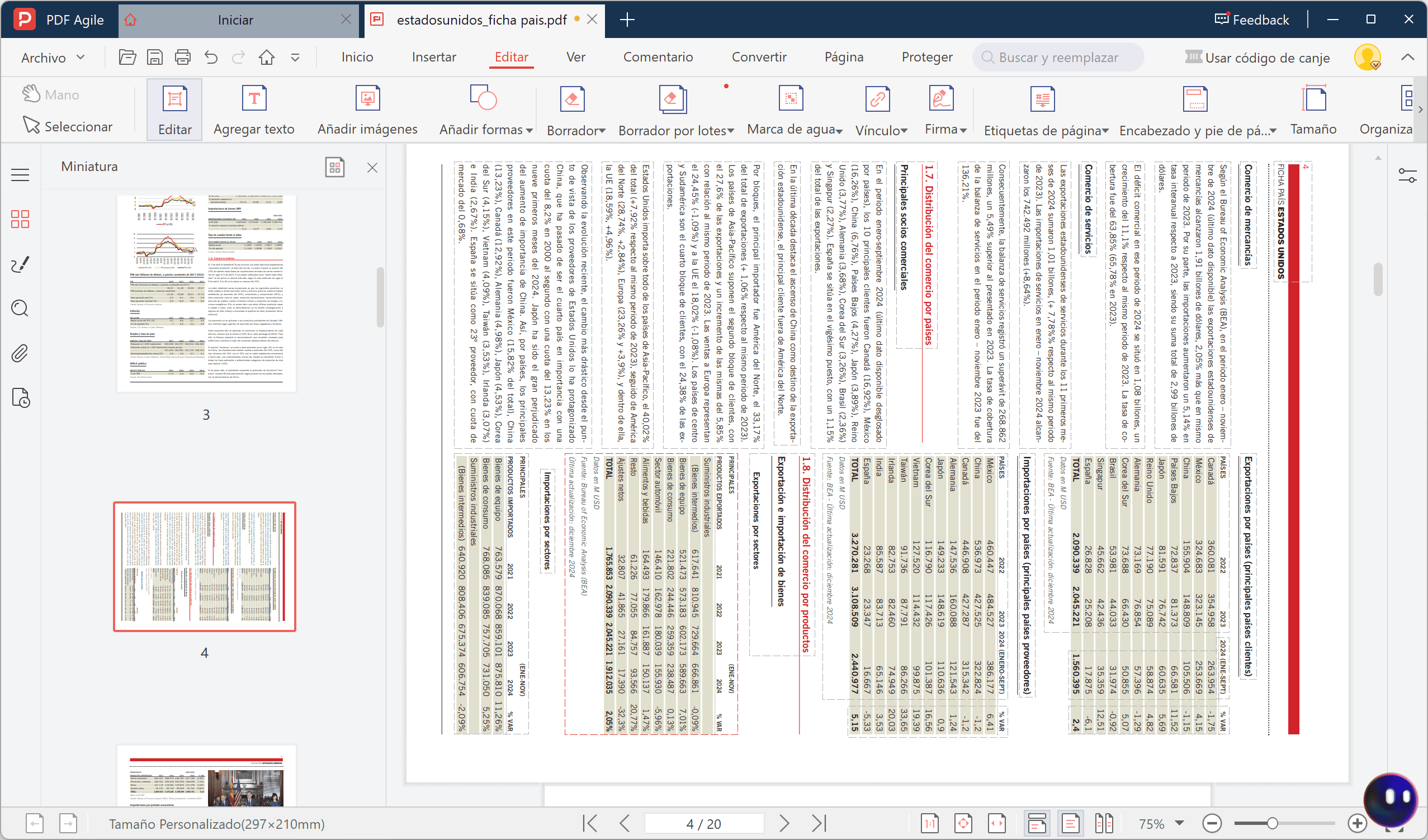Click the Tamaño tool
This screenshot has height=840, width=1428.
click(x=1313, y=110)
